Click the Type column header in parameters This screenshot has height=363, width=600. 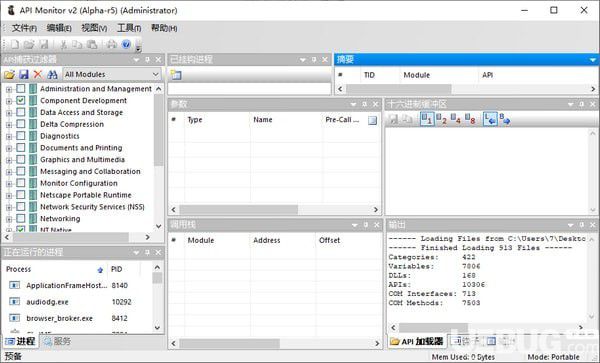217,120
